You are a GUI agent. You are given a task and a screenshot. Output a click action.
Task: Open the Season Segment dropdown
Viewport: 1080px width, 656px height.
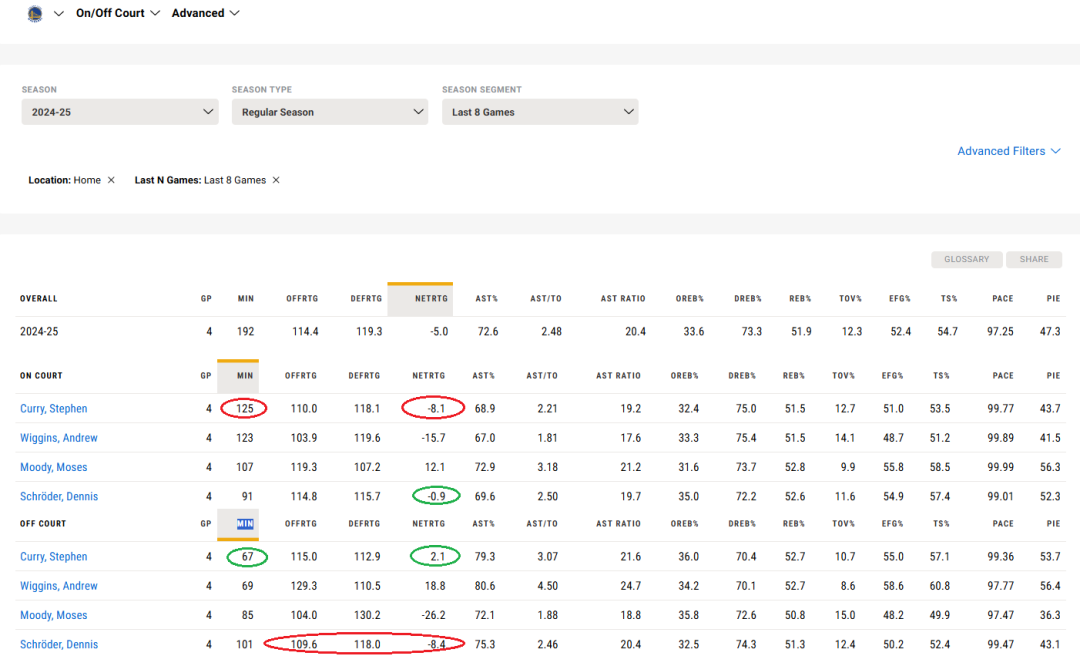pyautogui.click(x=540, y=112)
